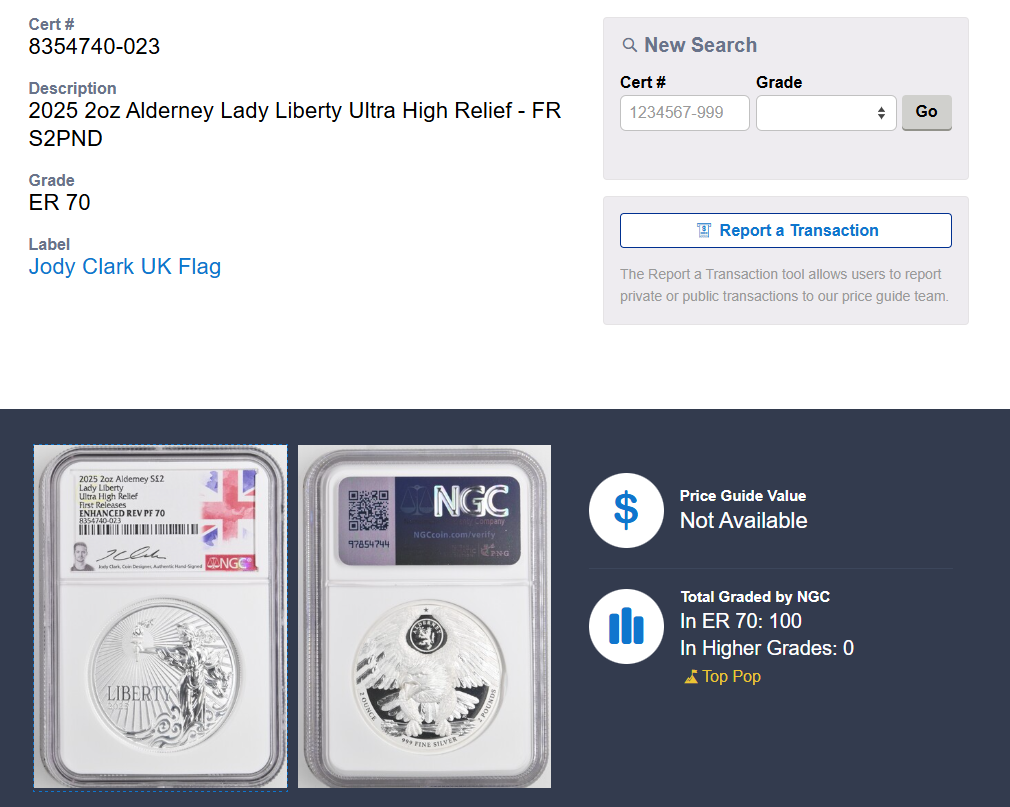This screenshot has height=807, width=1010.
Task: Click the New Search heading
Action: coord(700,45)
